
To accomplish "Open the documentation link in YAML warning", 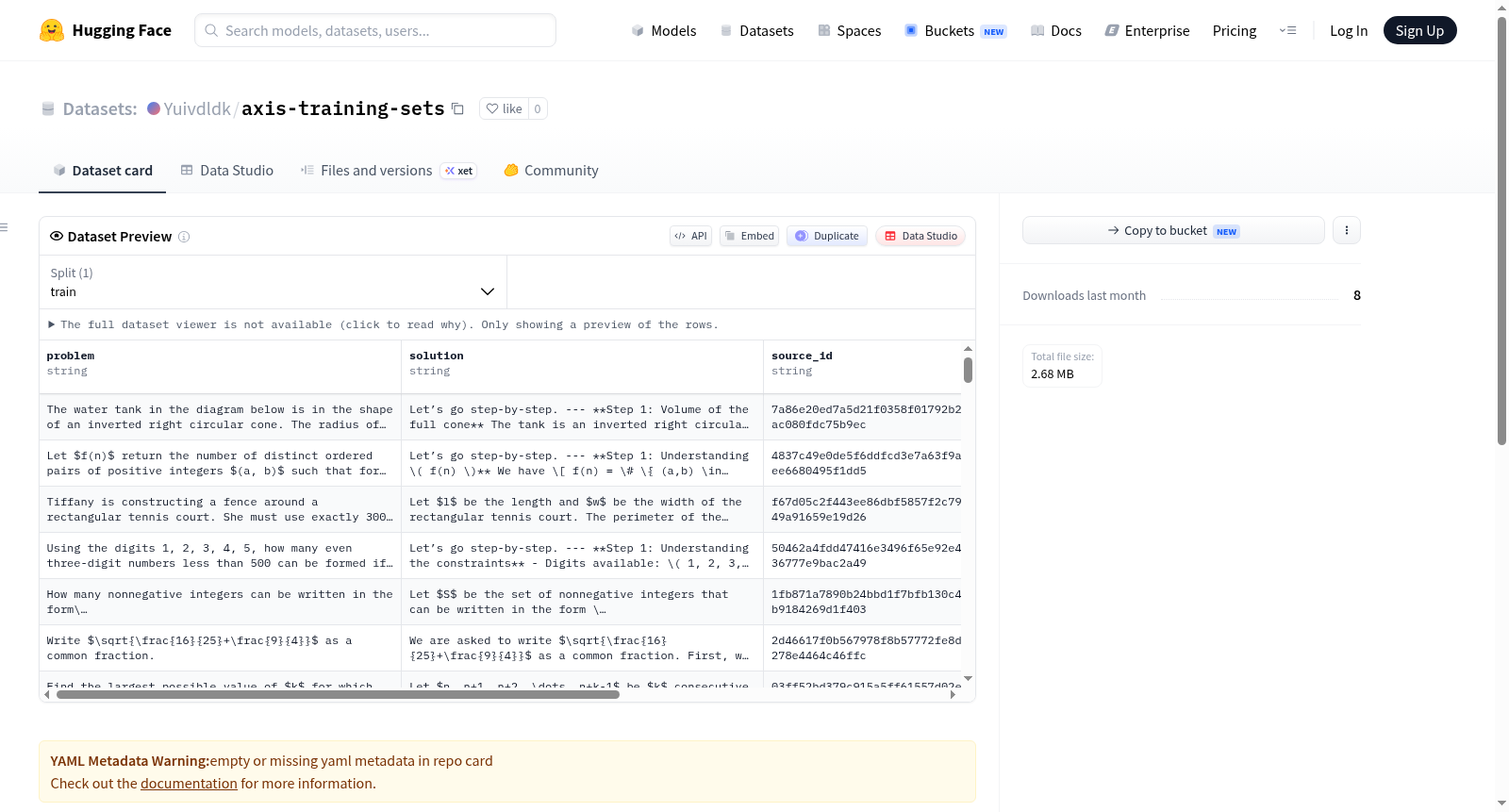I will point(189,784).
